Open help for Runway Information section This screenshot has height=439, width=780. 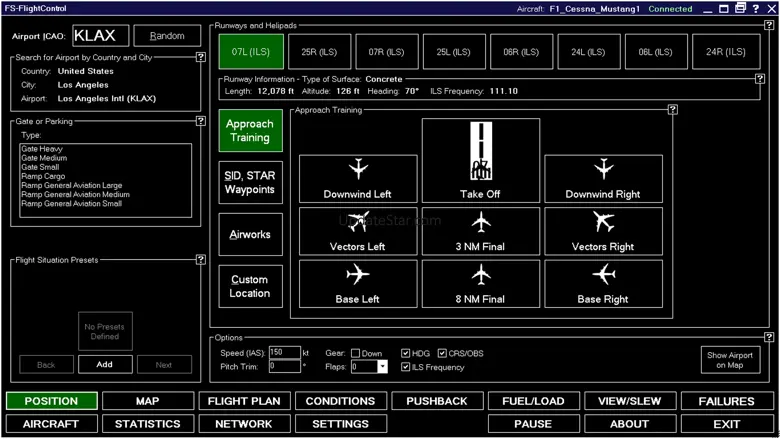760,78
